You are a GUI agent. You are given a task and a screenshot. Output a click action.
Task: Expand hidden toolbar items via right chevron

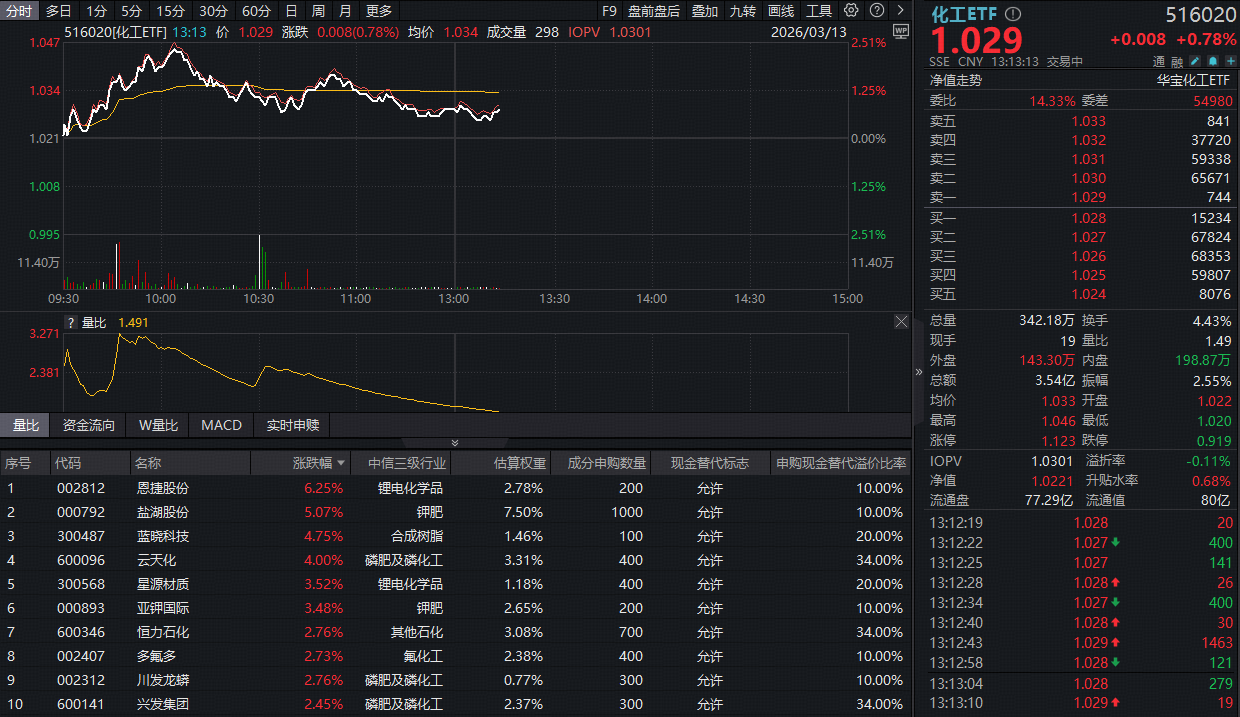(x=901, y=9)
